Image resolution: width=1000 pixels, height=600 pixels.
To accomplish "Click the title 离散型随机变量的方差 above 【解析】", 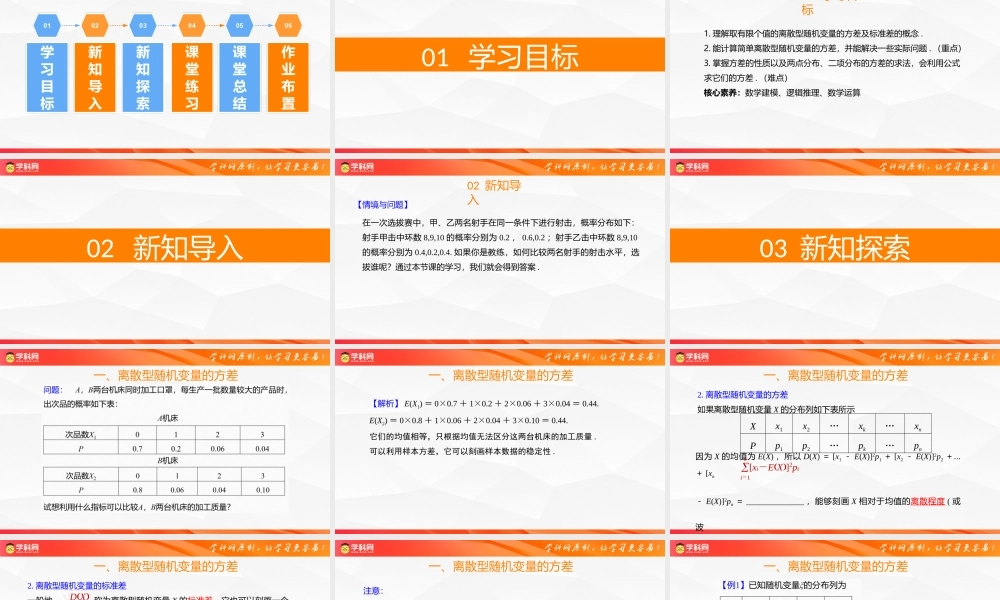I will pos(500,376).
